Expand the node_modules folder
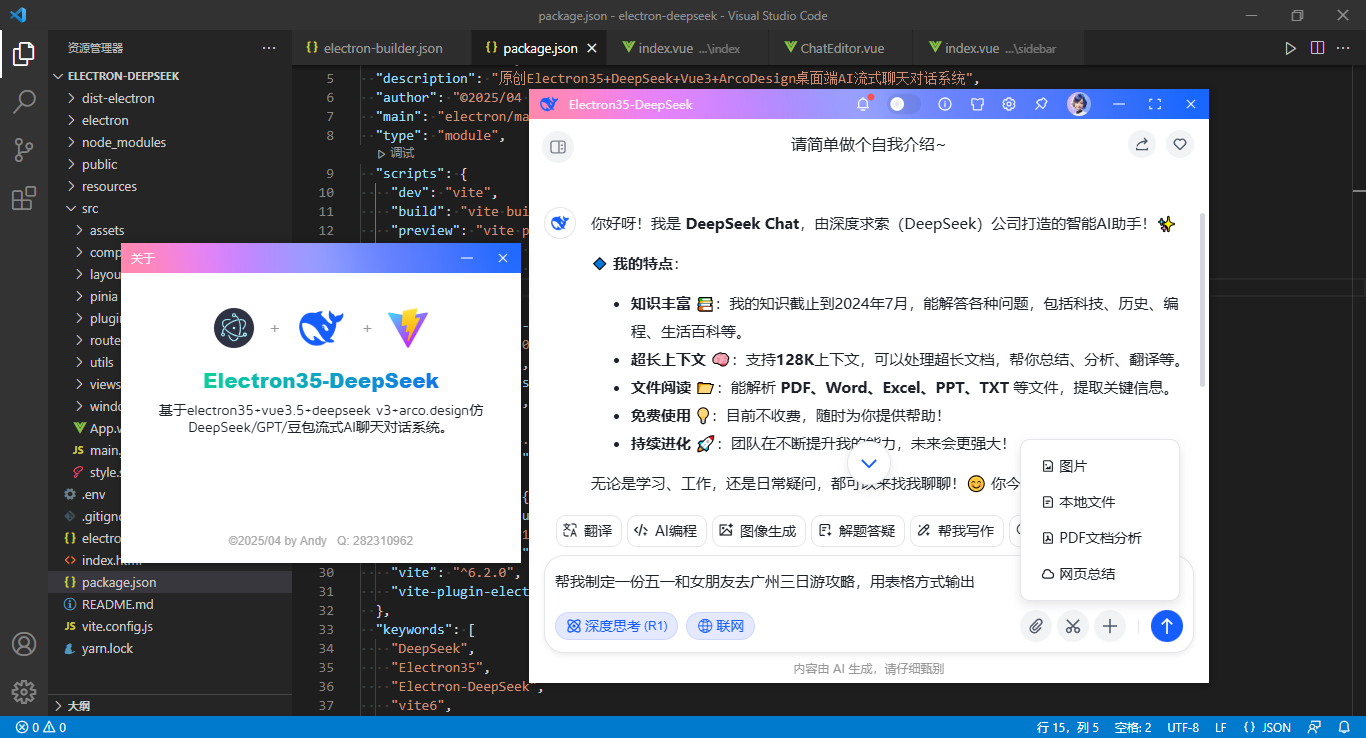1366x738 pixels. tap(170, 142)
